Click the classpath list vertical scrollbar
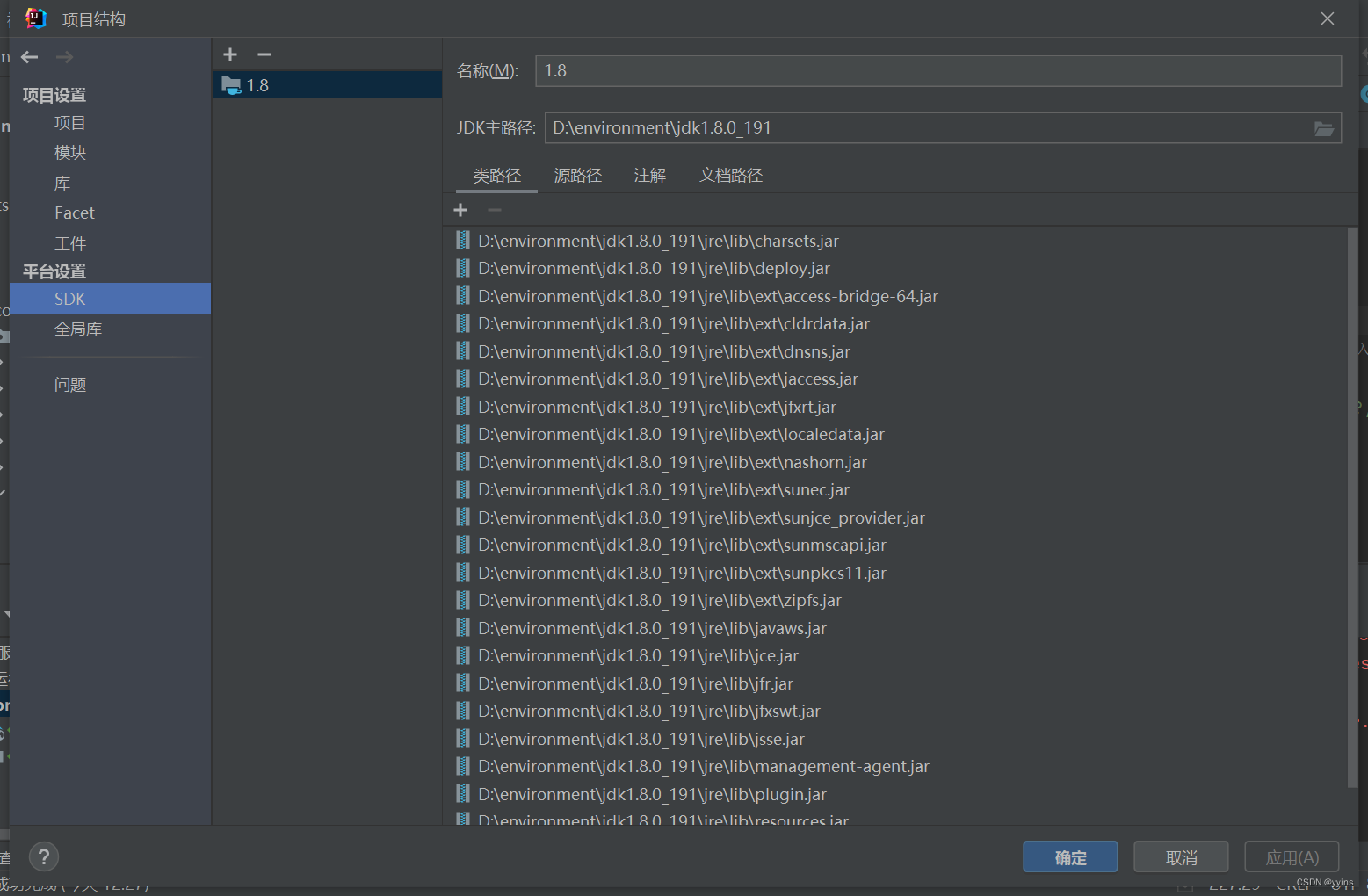The width and height of the screenshot is (1368, 896). point(1352,508)
